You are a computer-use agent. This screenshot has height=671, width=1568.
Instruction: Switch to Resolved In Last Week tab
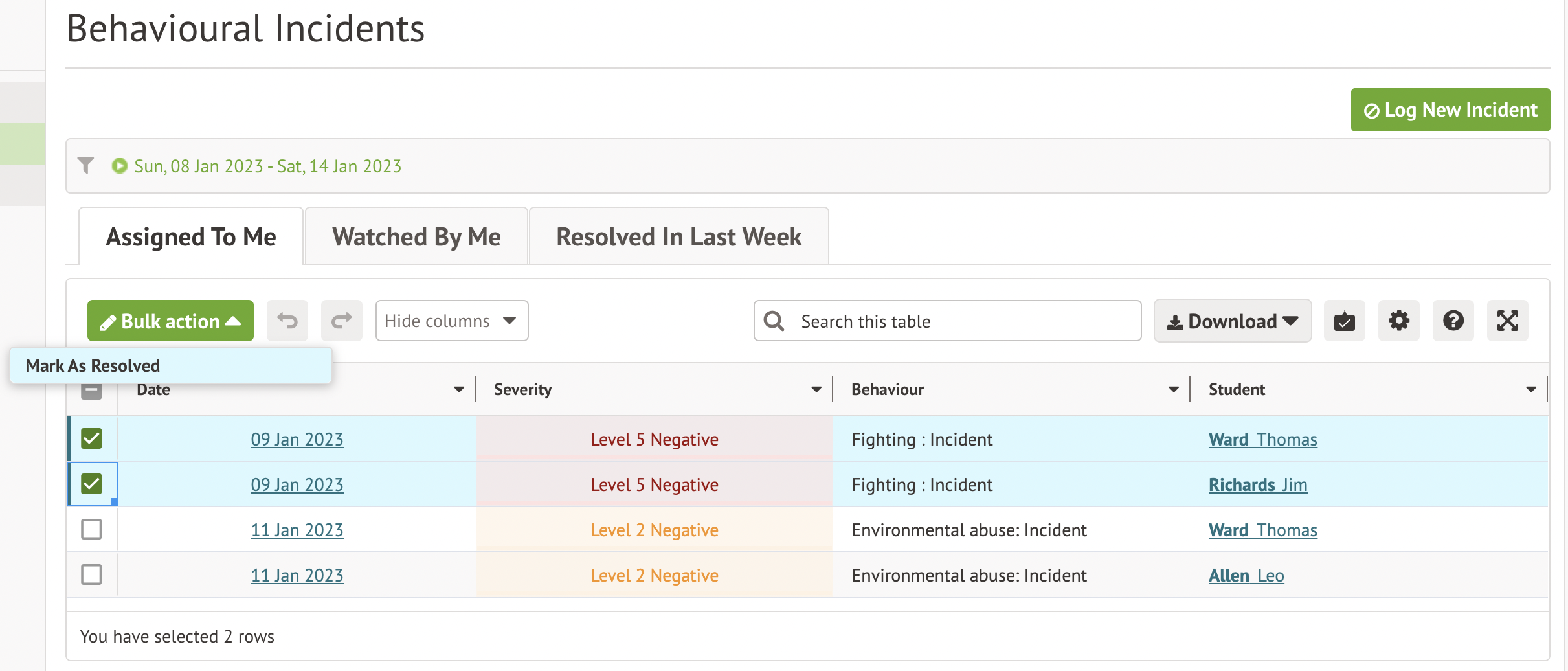click(678, 237)
